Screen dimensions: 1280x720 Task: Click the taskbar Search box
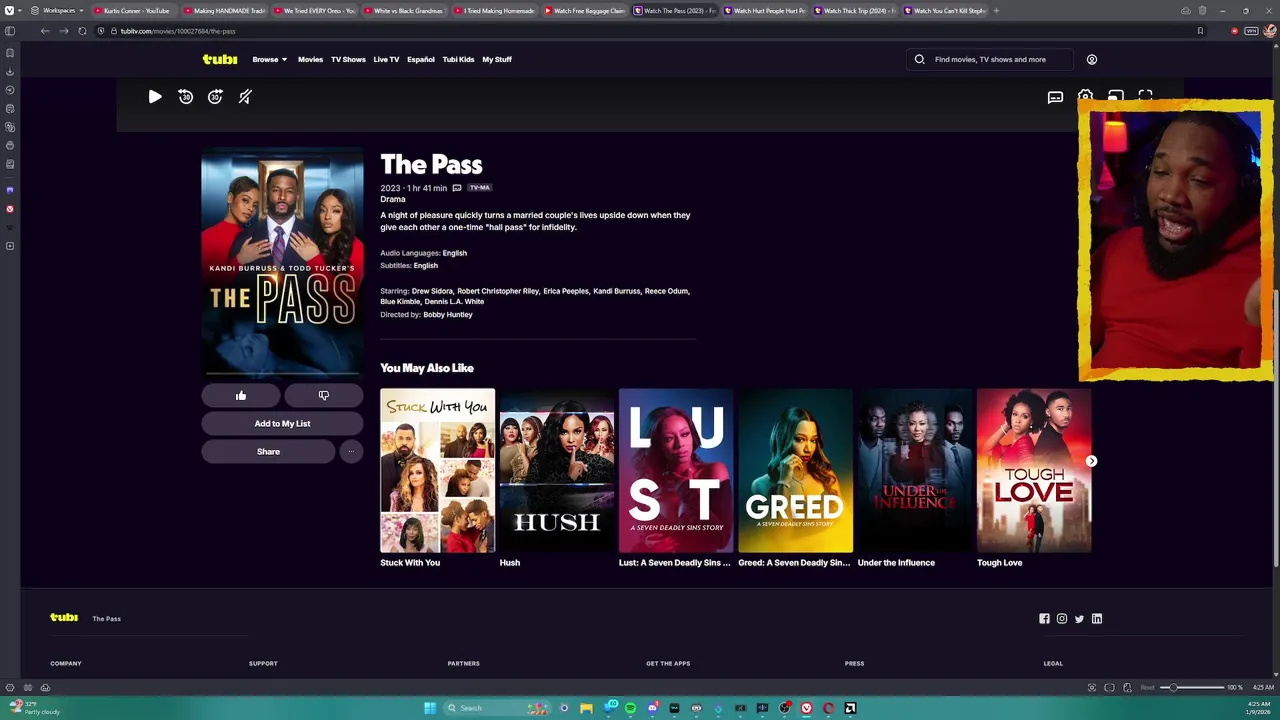tap(497, 708)
